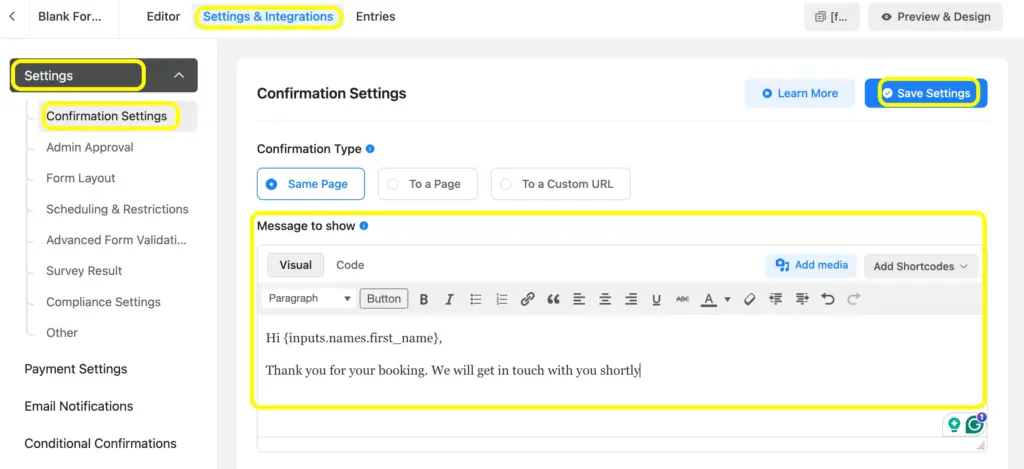Insert a numbered list
Viewport: 1024px width, 469px height.
tap(502, 299)
